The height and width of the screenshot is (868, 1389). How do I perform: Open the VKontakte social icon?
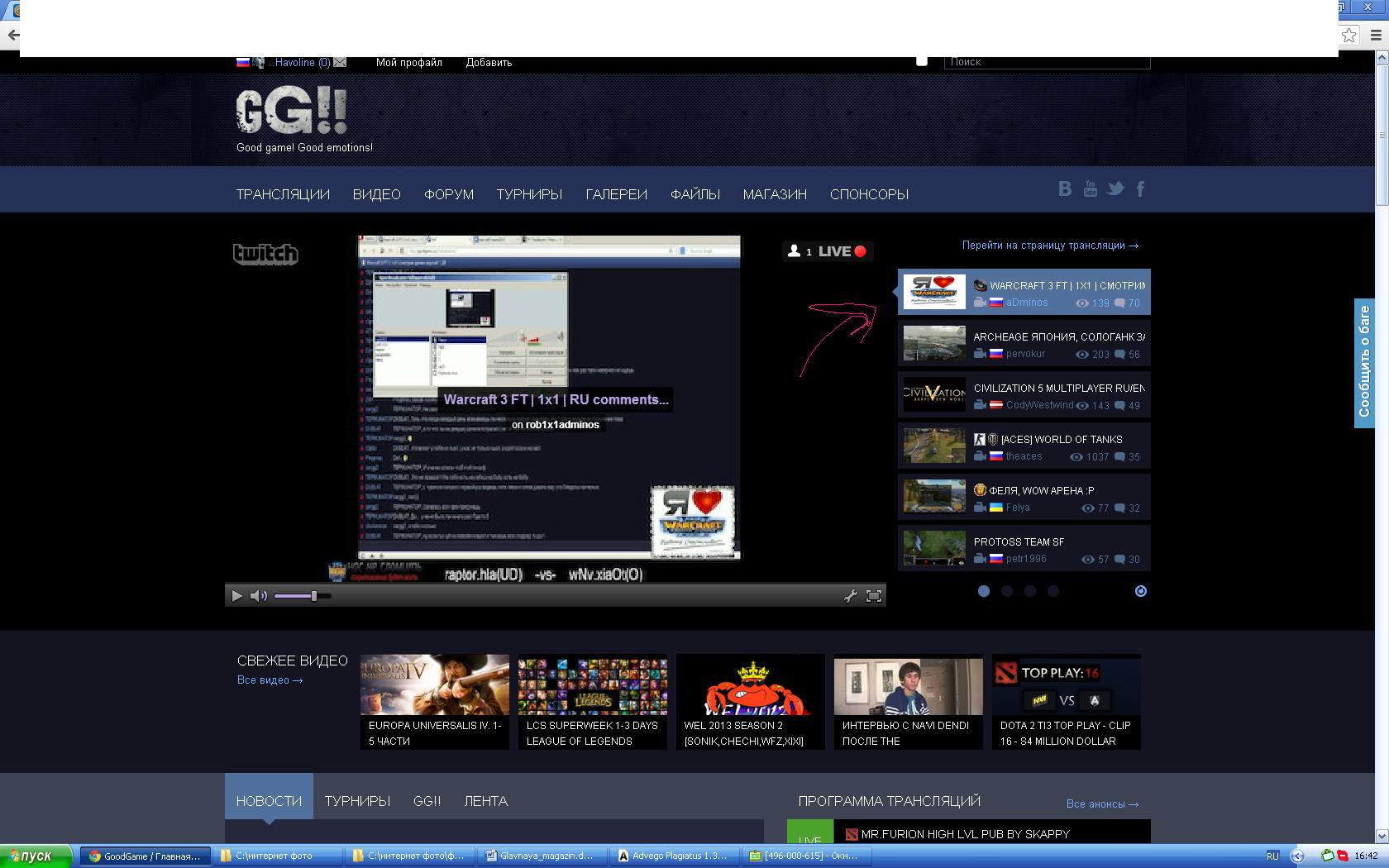coord(1065,189)
